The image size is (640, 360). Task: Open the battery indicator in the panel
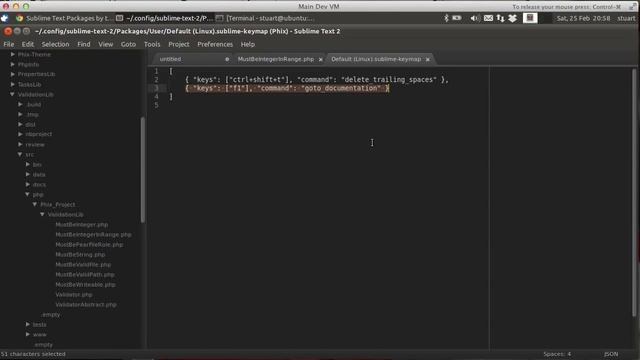(x=457, y=18)
